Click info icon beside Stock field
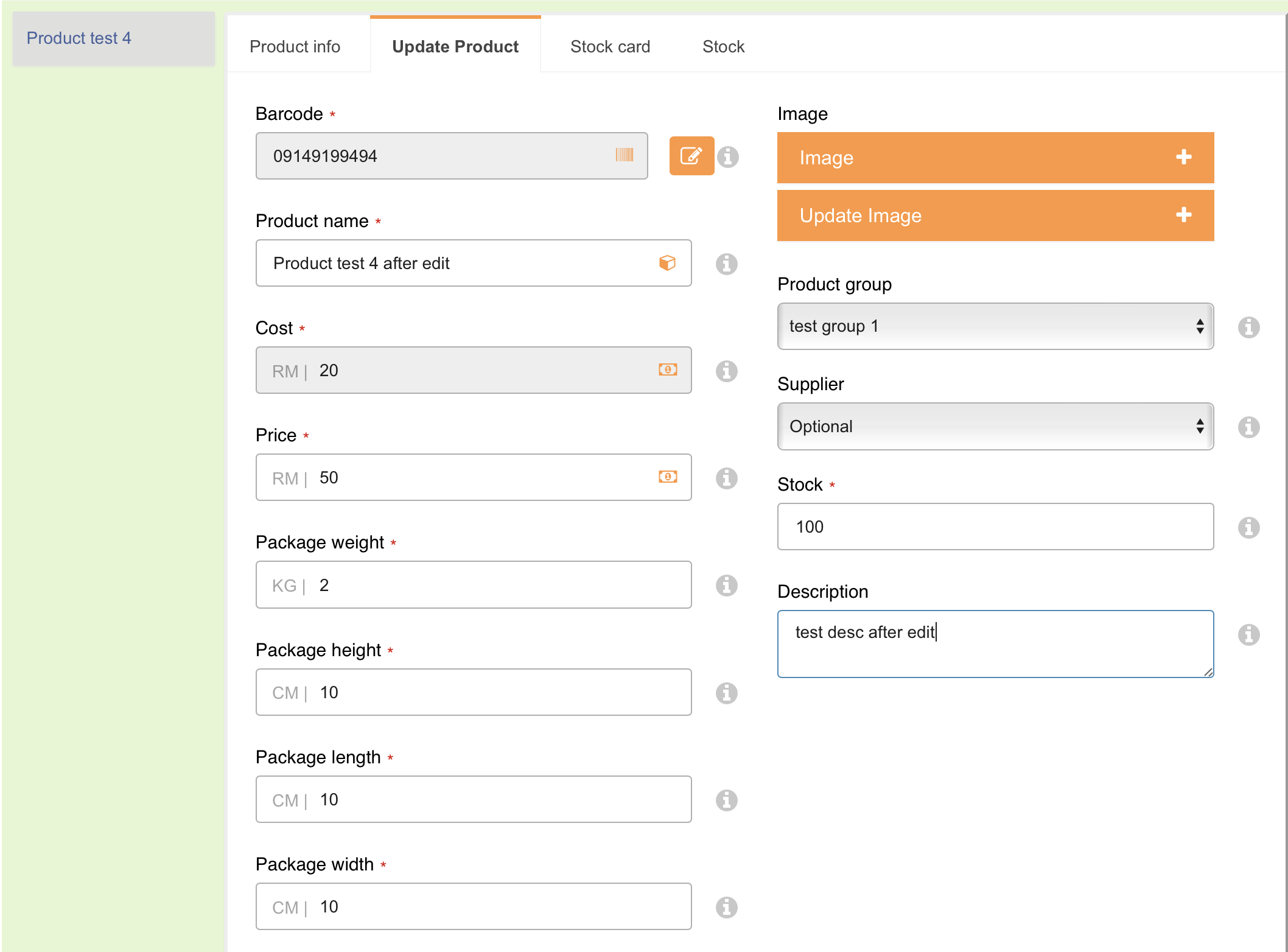This screenshot has height=952, width=1288. point(1248,528)
